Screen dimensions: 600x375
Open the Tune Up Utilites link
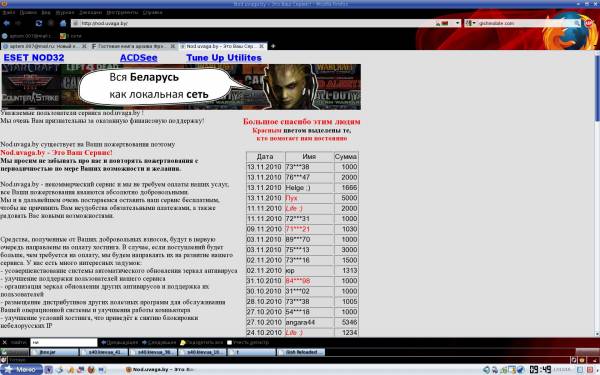(224, 58)
